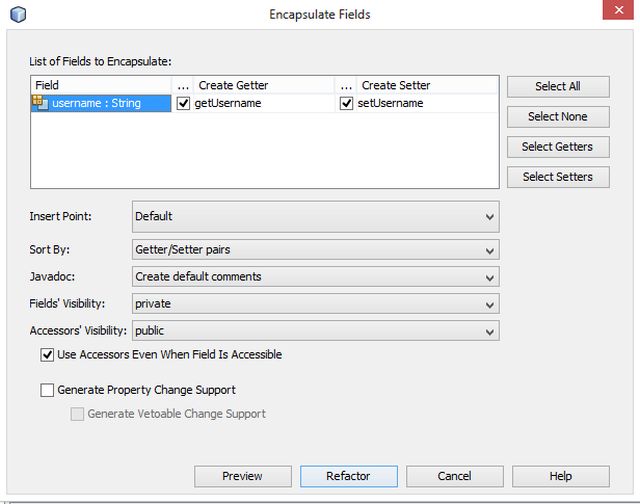Click the username field icon
The height and width of the screenshot is (504, 640).
pos(41,102)
